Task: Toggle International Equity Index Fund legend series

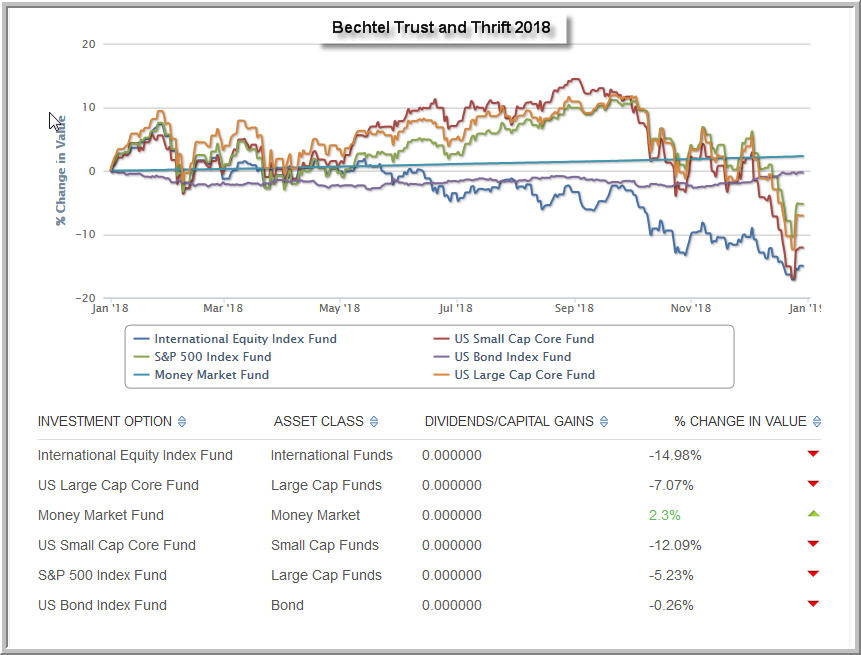Action: pos(236,339)
